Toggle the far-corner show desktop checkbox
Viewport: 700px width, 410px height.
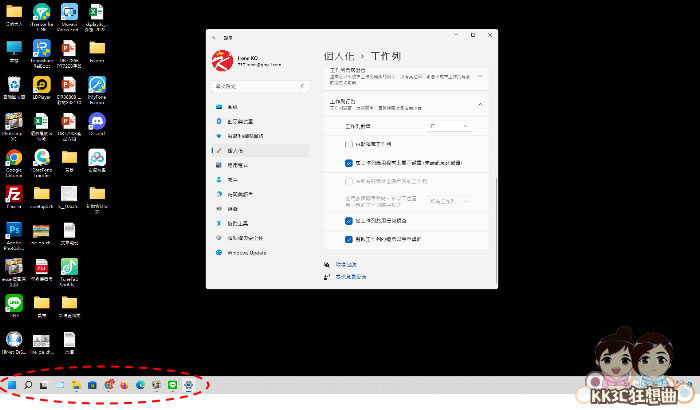(x=348, y=240)
